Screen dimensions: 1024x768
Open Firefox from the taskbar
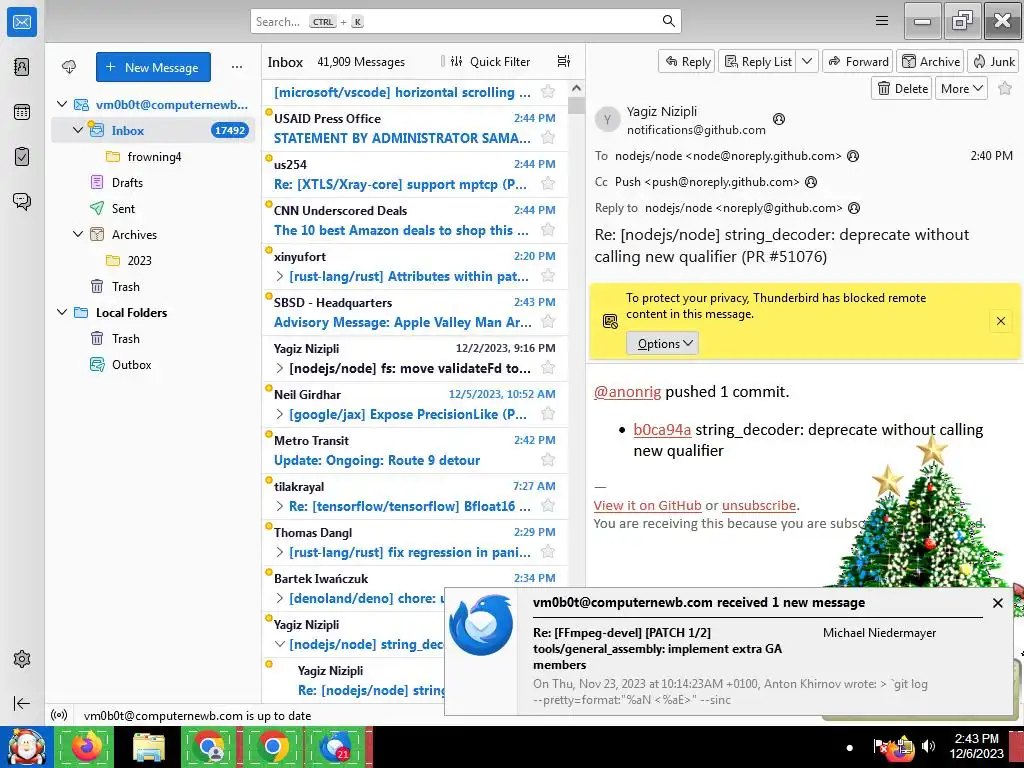click(86, 746)
